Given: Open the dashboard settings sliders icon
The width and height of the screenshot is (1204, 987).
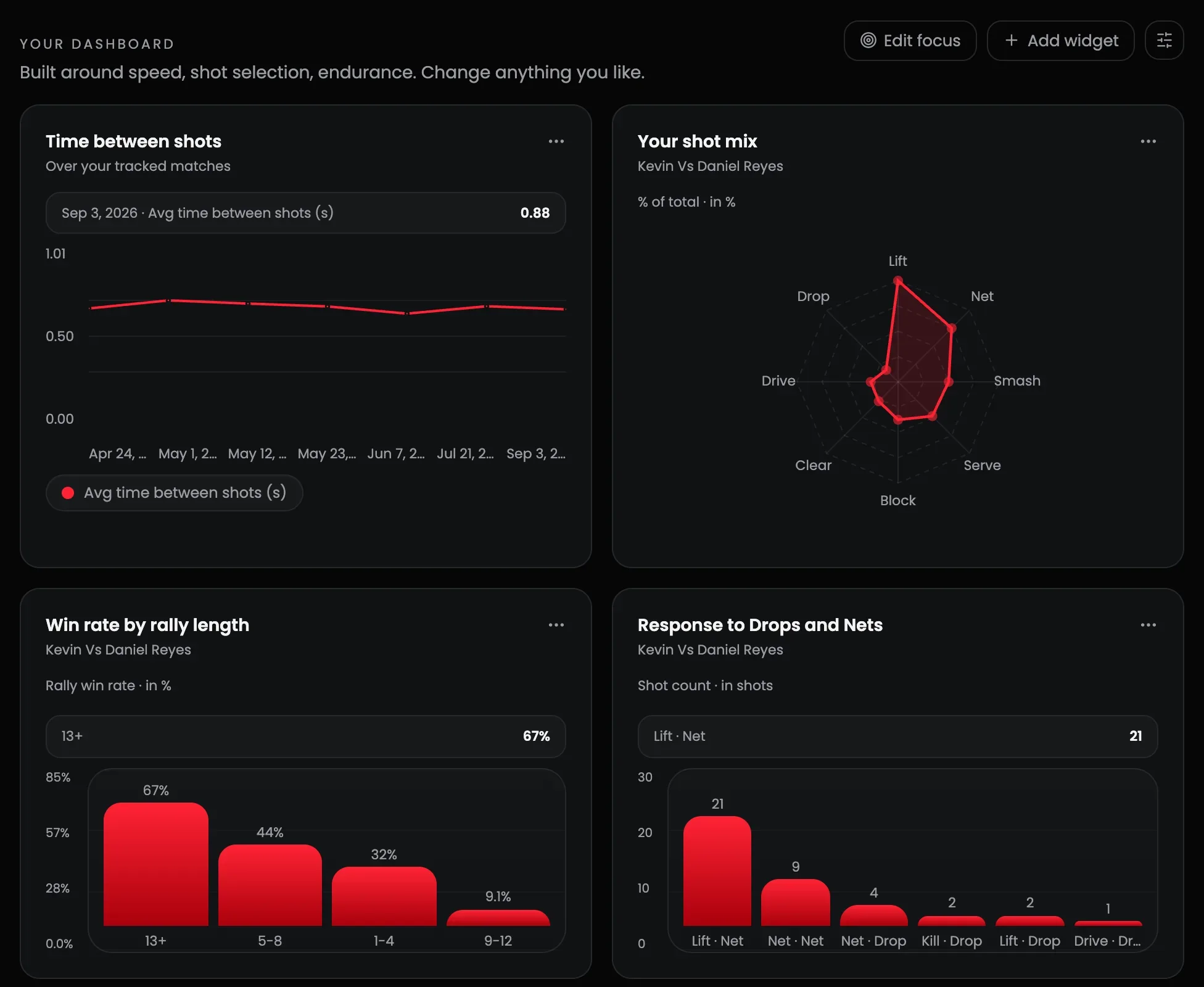Looking at the screenshot, I should [1164, 41].
